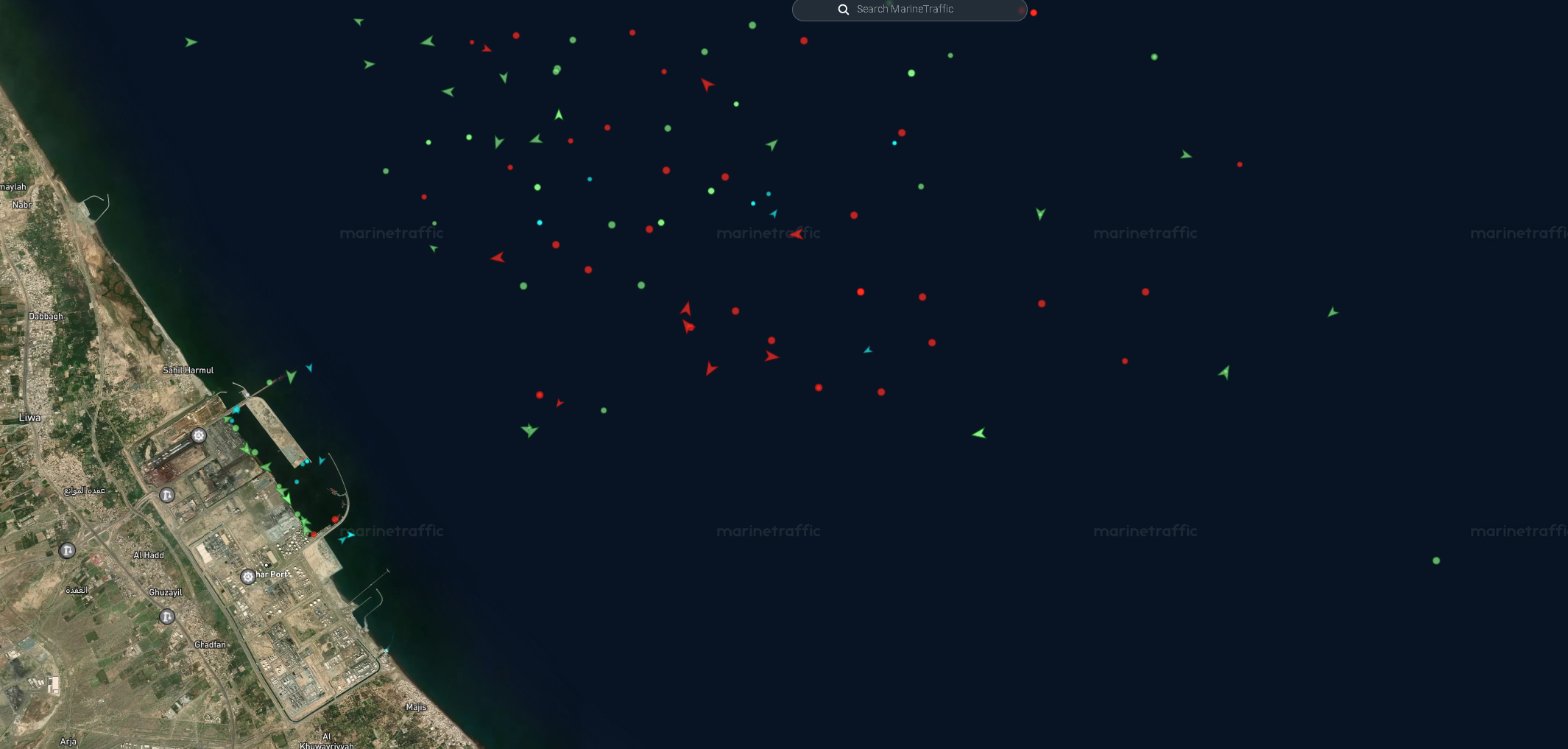Select the large green vessel arrow off the pier tip

pyautogui.click(x=292, y=376)
